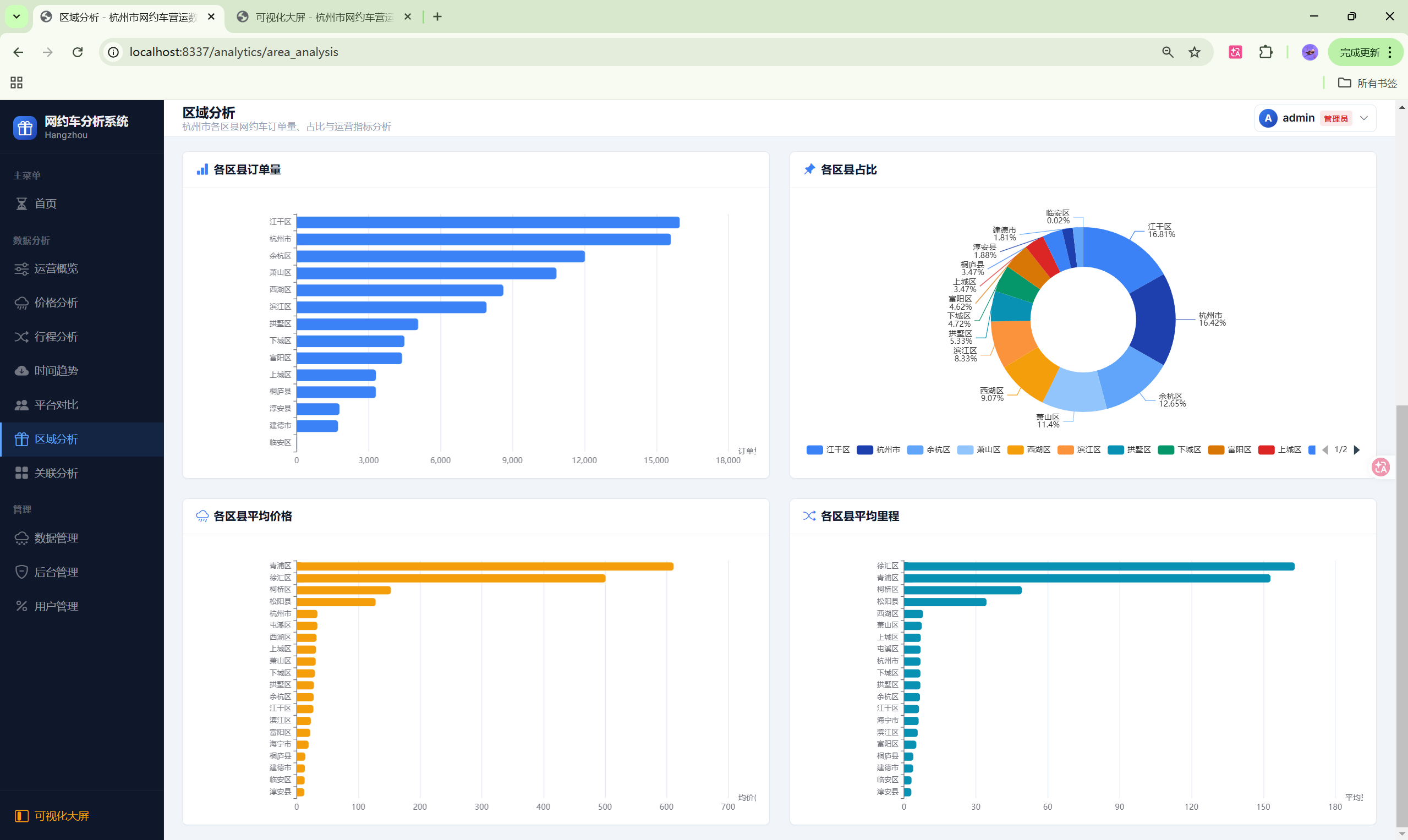1408x840 pixels.
Task: Select the 平台对比 people icon
Action: tap(21, 405)
